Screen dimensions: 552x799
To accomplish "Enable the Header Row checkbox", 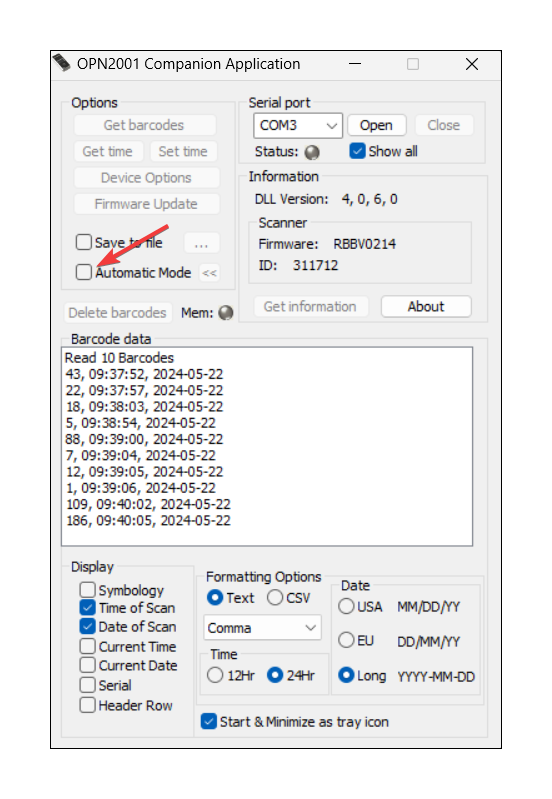I will pos(88,705).
